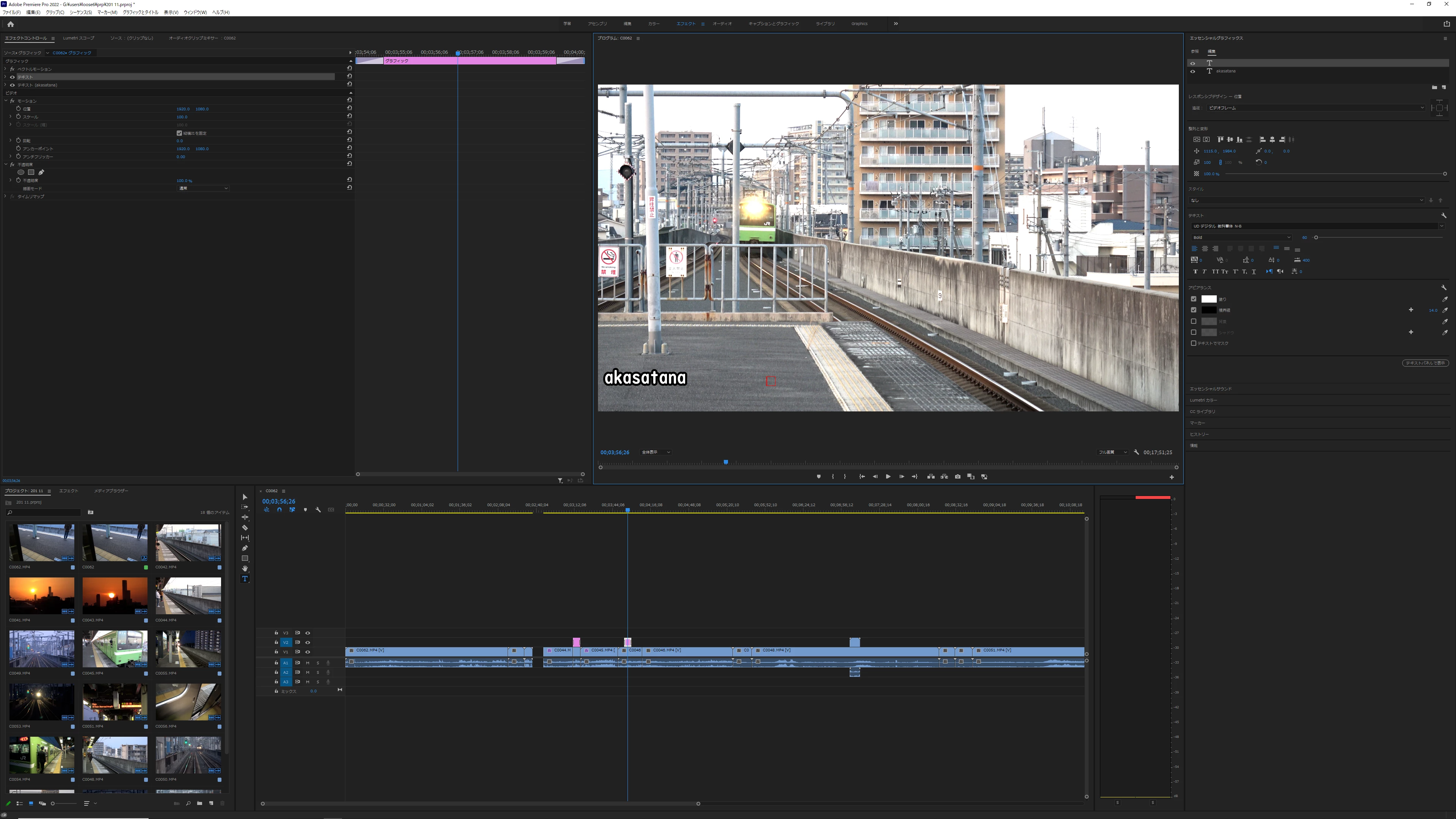Toggle V1 track output eye
Screen dimensions: 1456x819
coord(308,652)
